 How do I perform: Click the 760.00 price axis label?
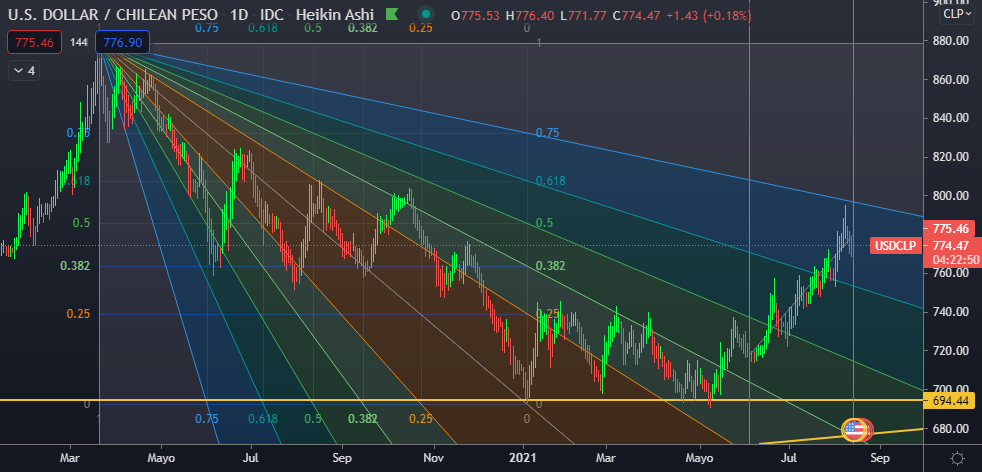point(951,274)
